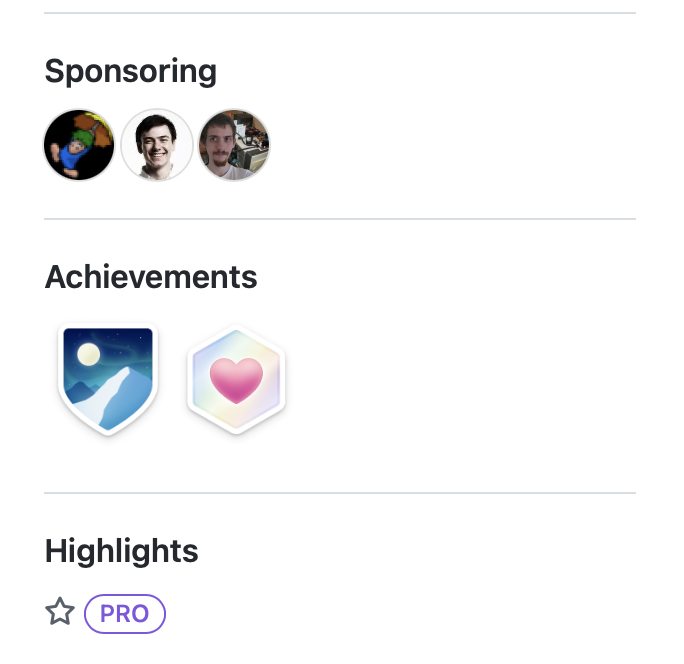The image size is (684, 664).
Task: Click the avatar with computers in background
Action: (x=234, y=145)
